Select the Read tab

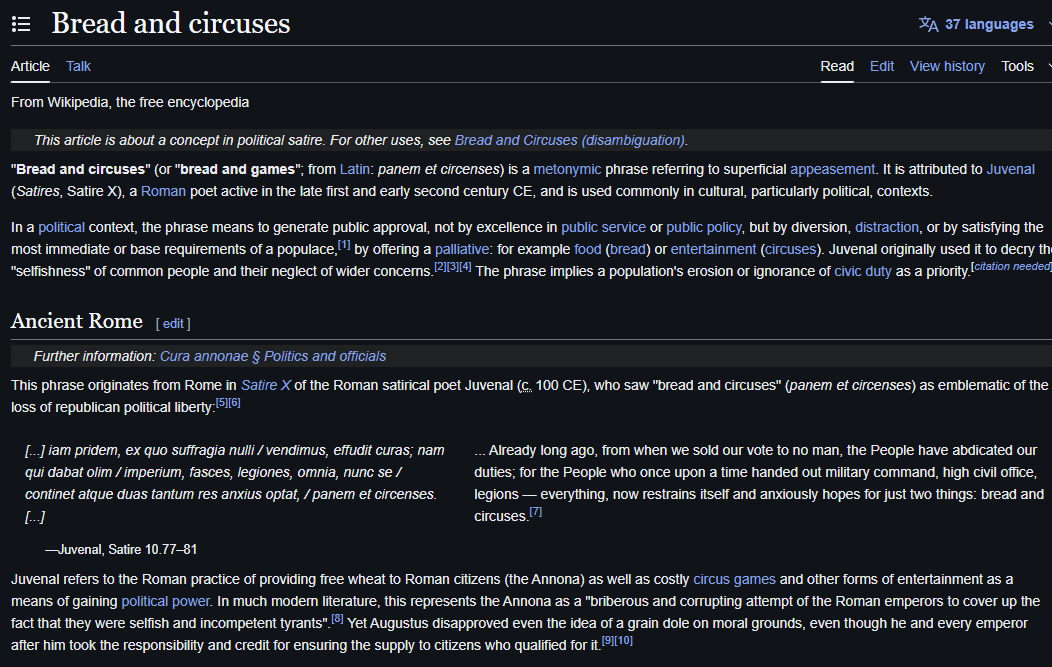(x=837, y=66)
